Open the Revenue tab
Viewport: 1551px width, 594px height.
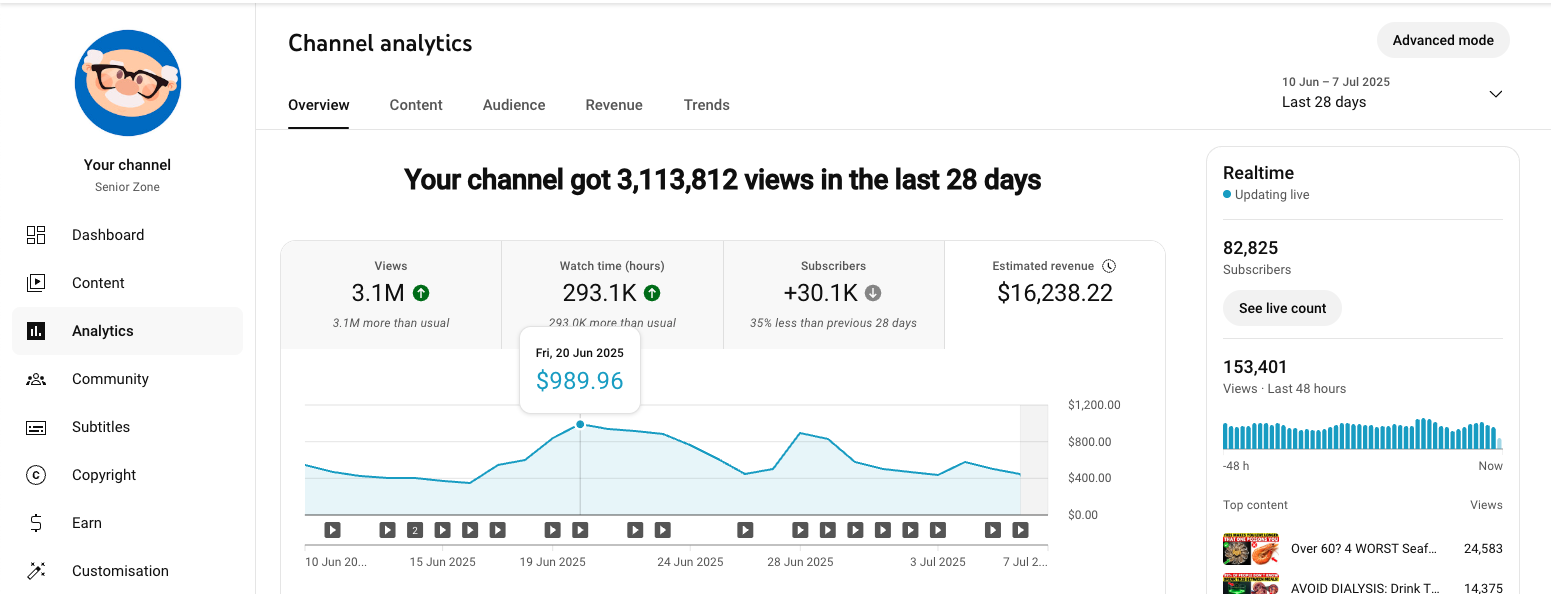(x=614, y=105)
